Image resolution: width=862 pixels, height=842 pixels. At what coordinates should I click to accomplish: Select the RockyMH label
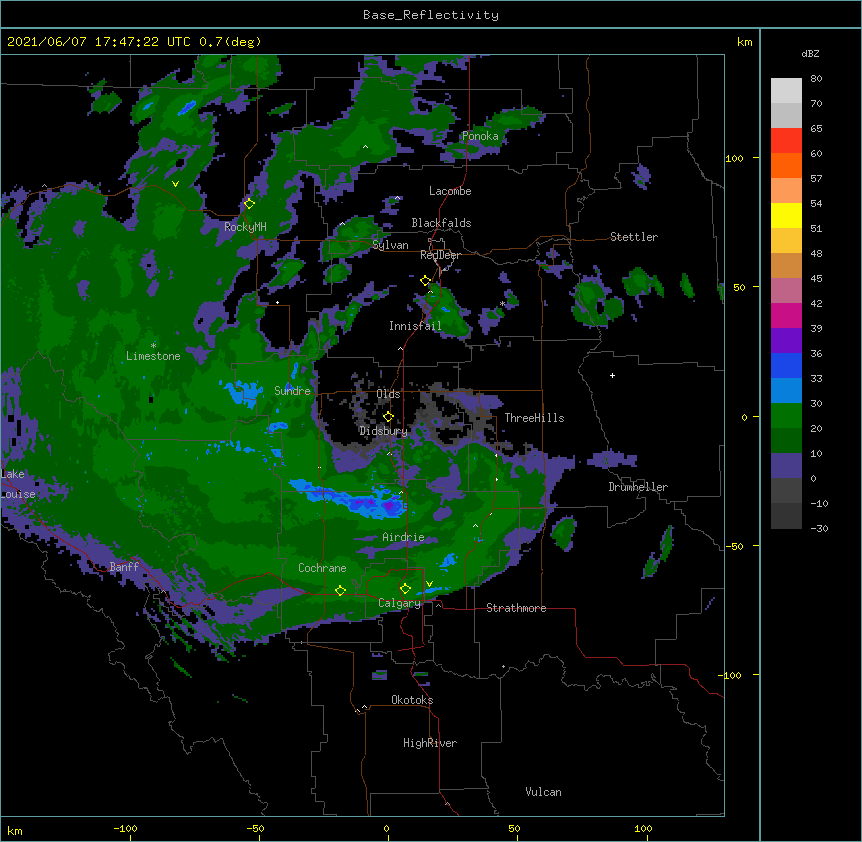tap(245, 227)
